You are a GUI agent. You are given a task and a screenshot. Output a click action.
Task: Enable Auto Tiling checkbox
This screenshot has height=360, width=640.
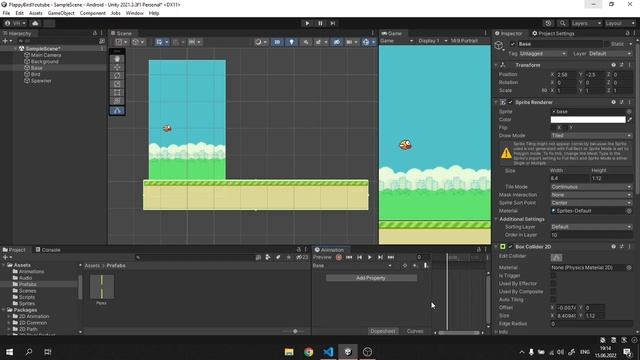coord(553,300)
